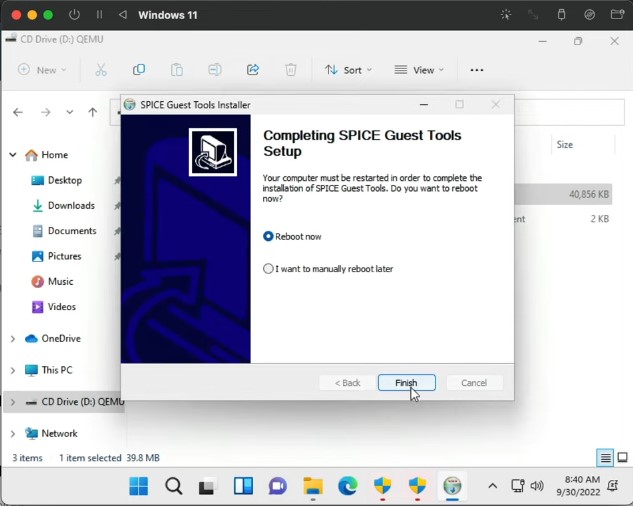Click the Delete trash icon
The image size is (633, 506).
tap(291, 70)
